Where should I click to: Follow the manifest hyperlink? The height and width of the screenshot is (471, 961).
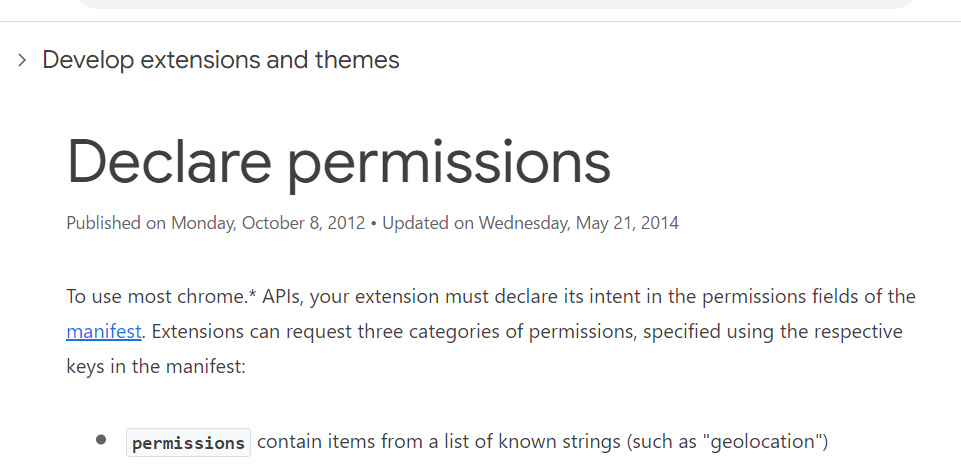click(105, 331)
